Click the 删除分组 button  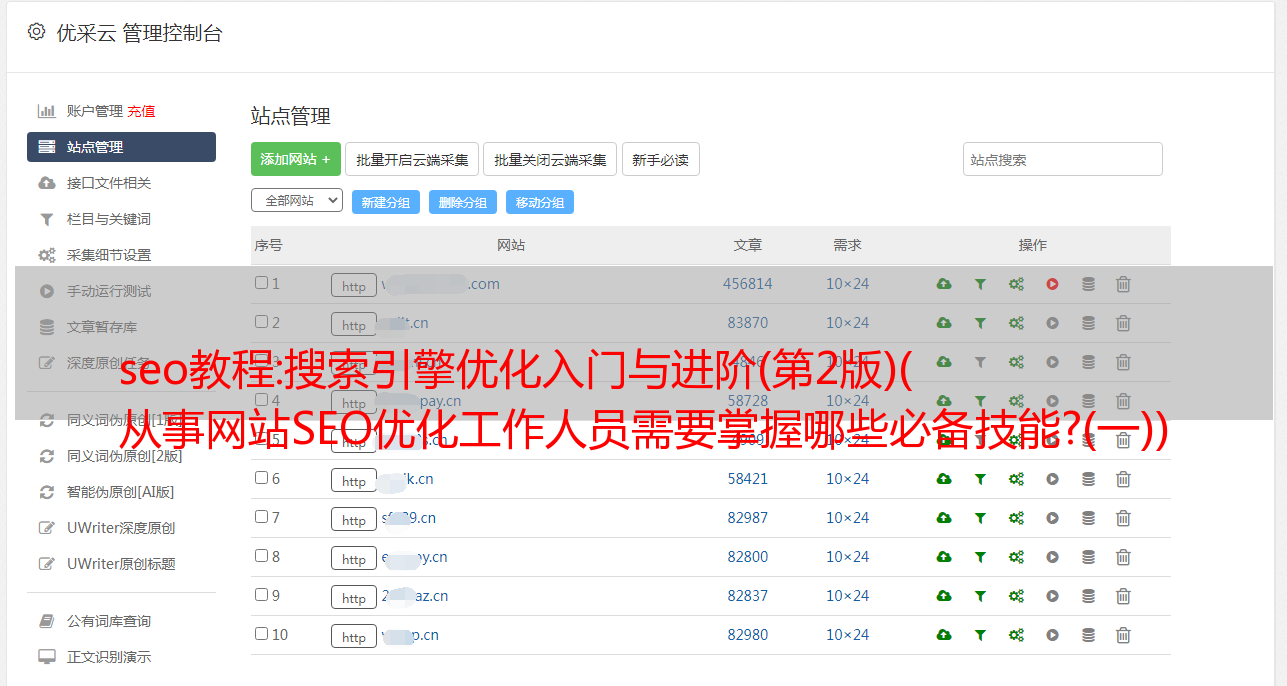coord(463,202)
